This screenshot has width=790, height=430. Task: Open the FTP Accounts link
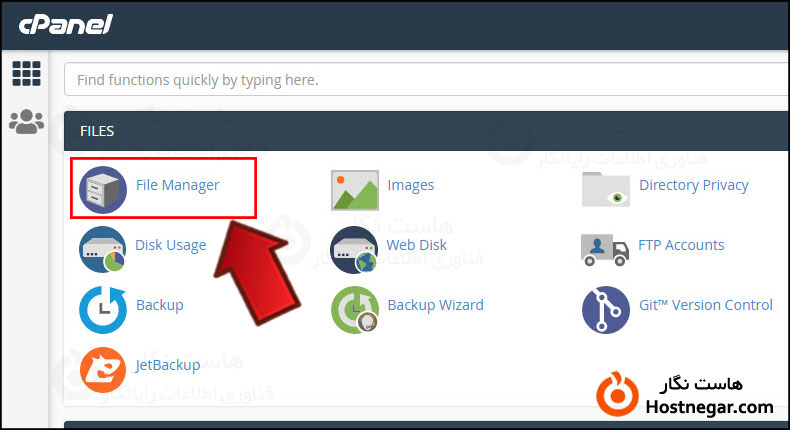tap(681, 245)
